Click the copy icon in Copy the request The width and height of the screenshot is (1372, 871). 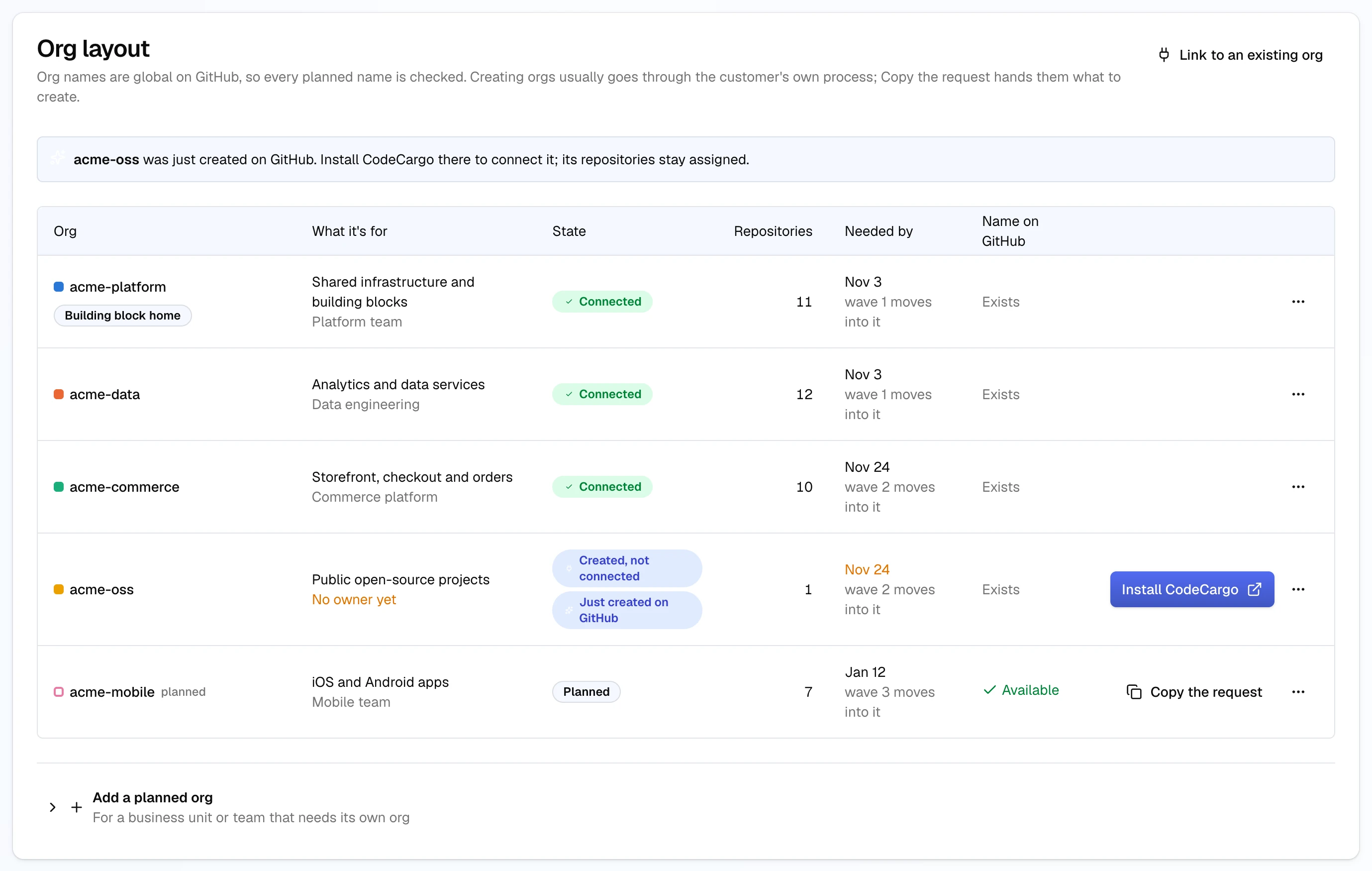(1134, 691)
